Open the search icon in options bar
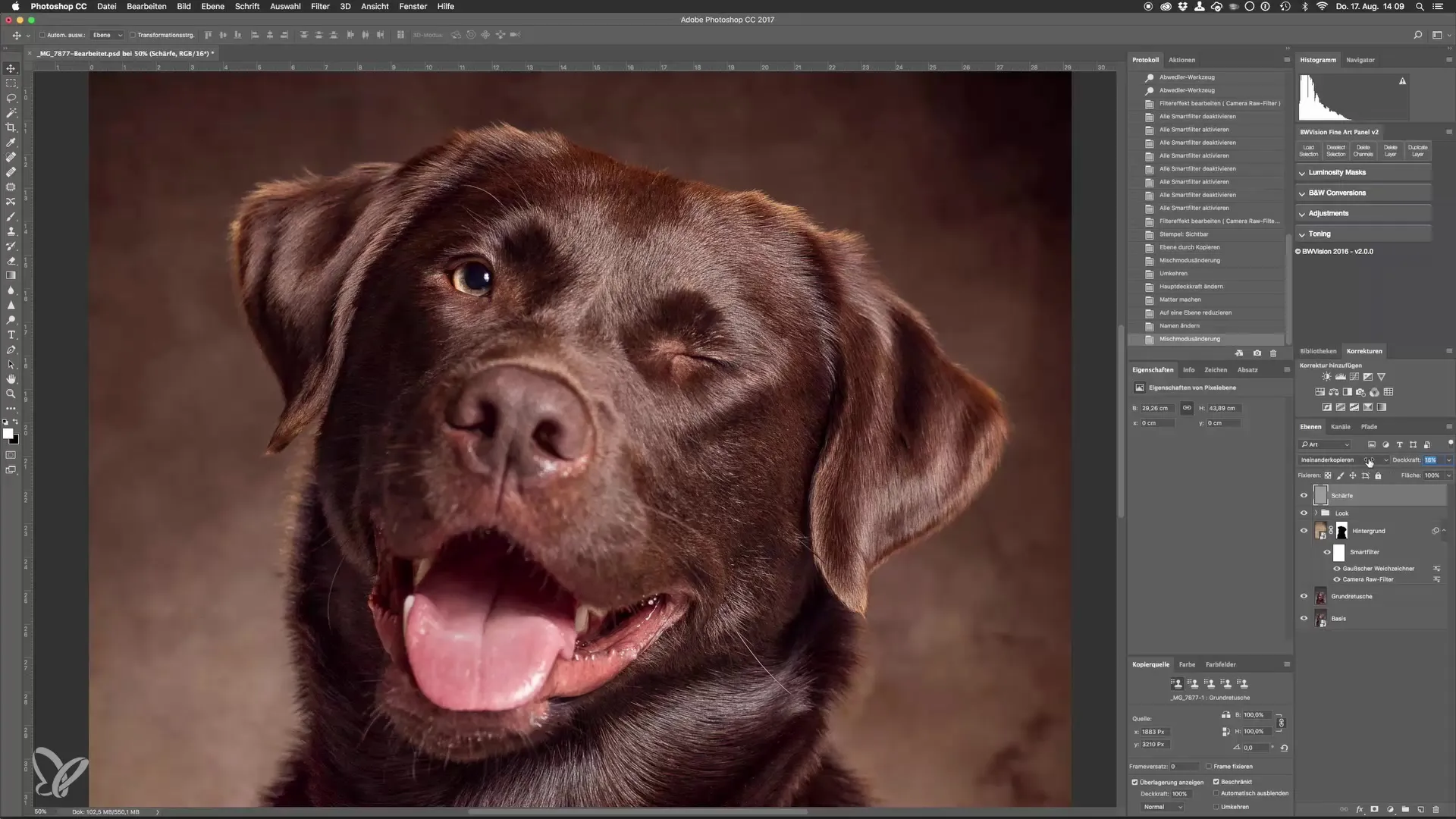The width and height of the screenshot is (1456, 819). click(1417, 35)
